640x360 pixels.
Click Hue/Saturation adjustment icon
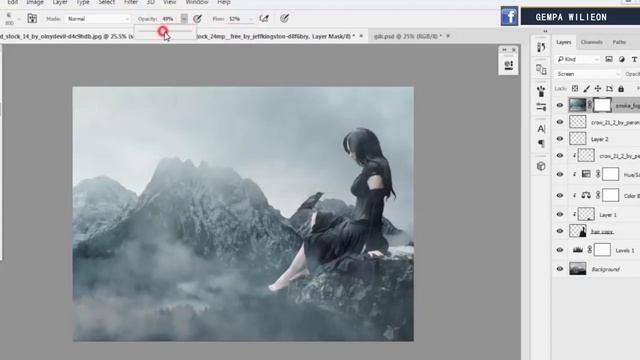click(586, 174)
